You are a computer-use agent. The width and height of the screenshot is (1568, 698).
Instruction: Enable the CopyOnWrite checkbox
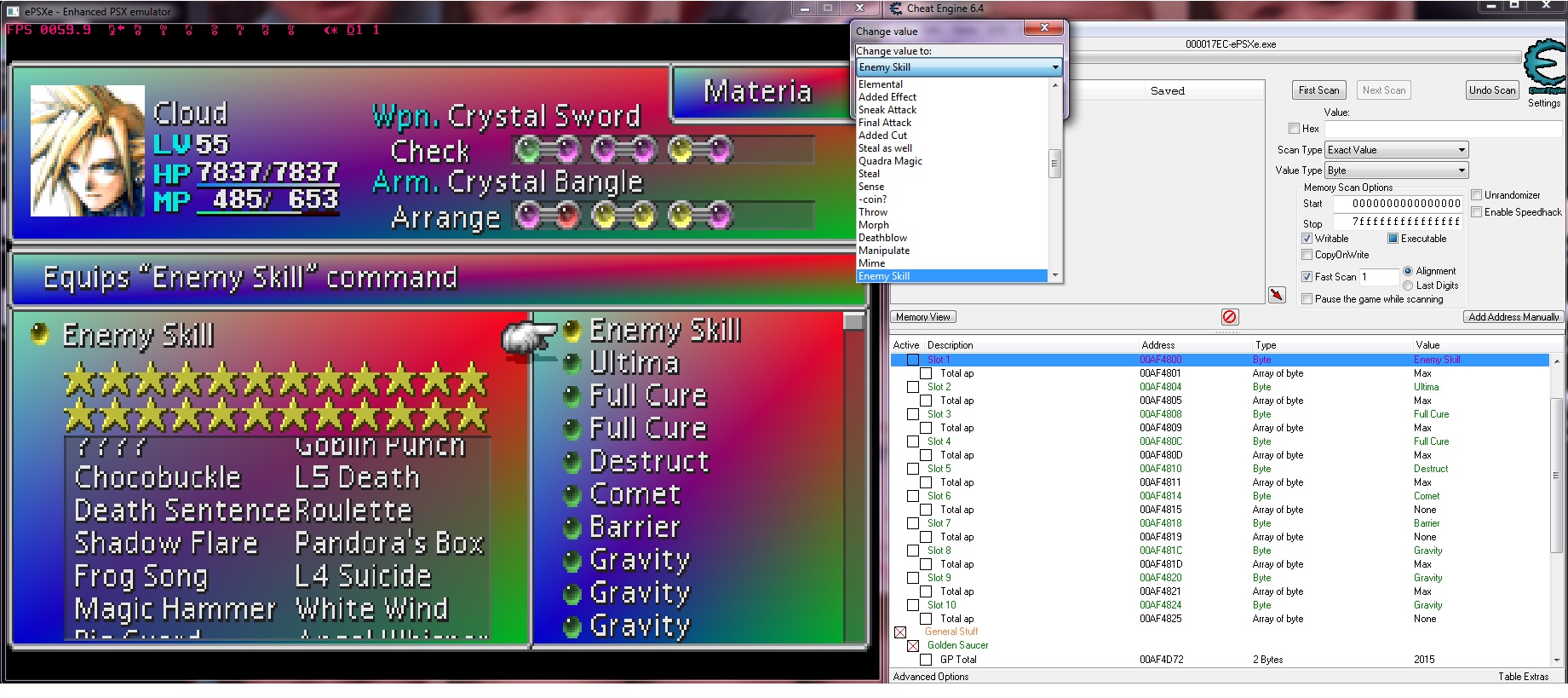(1307, 255)
